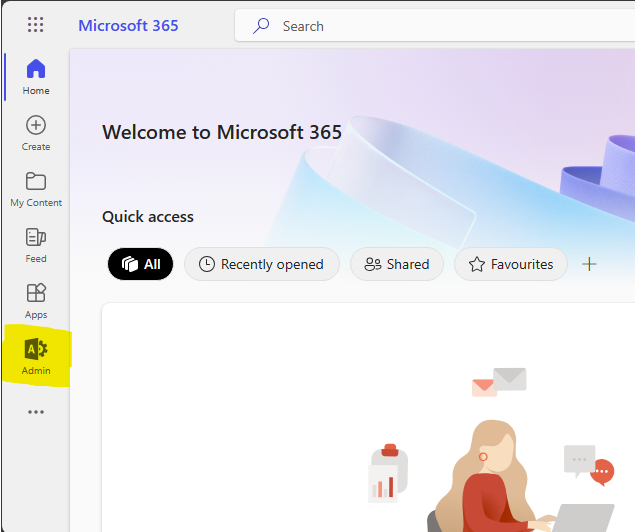Go to Home in the sidebar
The height and width of the screenshot is (532, 635).
pos(36,76)
